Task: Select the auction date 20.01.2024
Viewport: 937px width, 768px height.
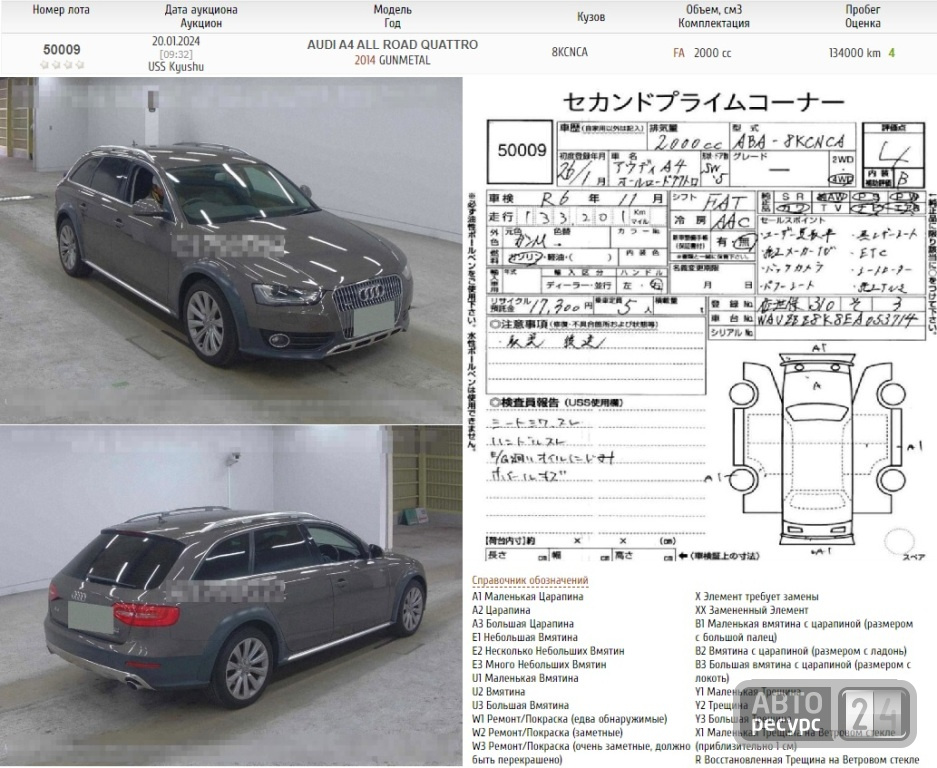Action: (176, 41)
